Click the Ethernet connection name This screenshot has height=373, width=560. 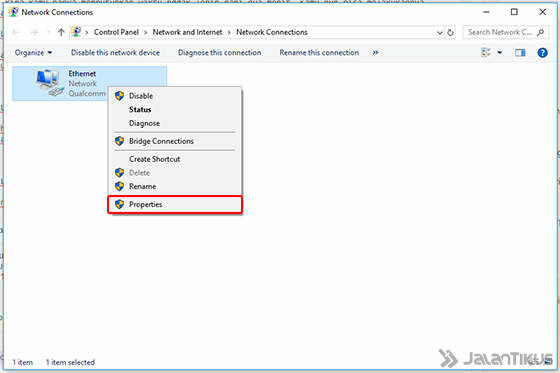(82, 74)
